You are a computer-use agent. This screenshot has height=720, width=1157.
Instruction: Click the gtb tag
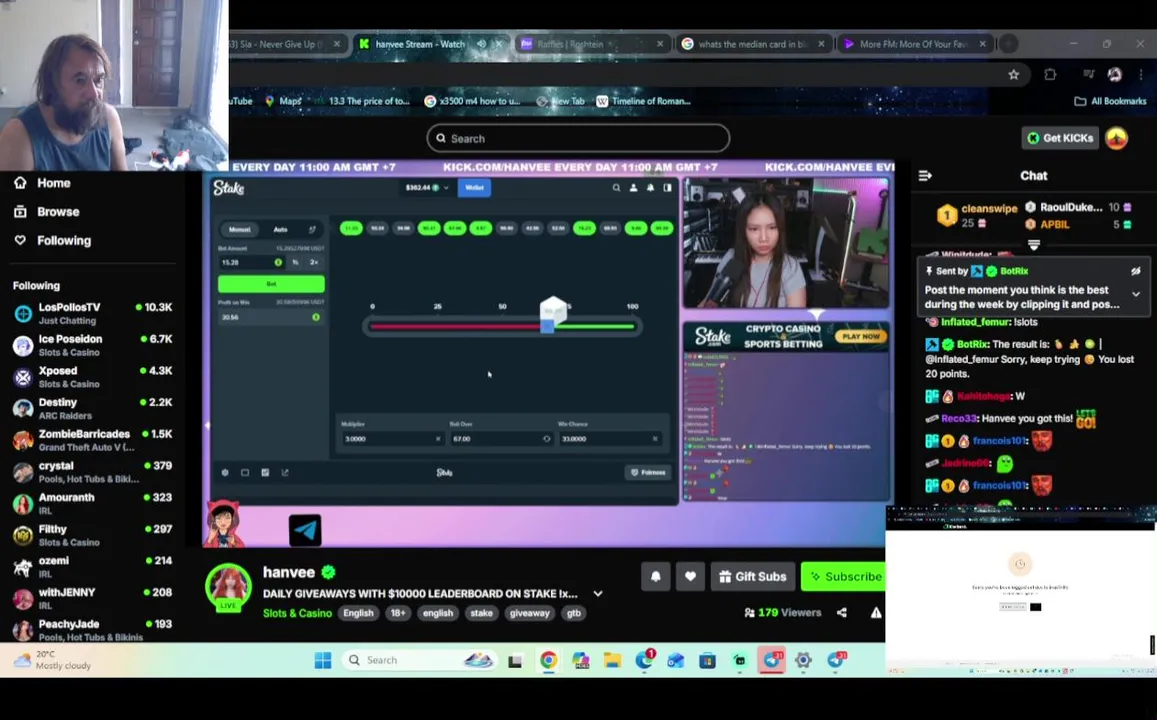pos(573,613)
